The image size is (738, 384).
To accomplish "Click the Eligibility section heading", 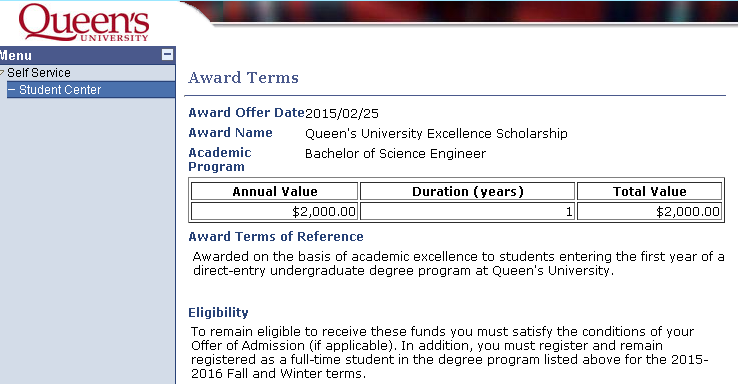I will tap(218, 313).
